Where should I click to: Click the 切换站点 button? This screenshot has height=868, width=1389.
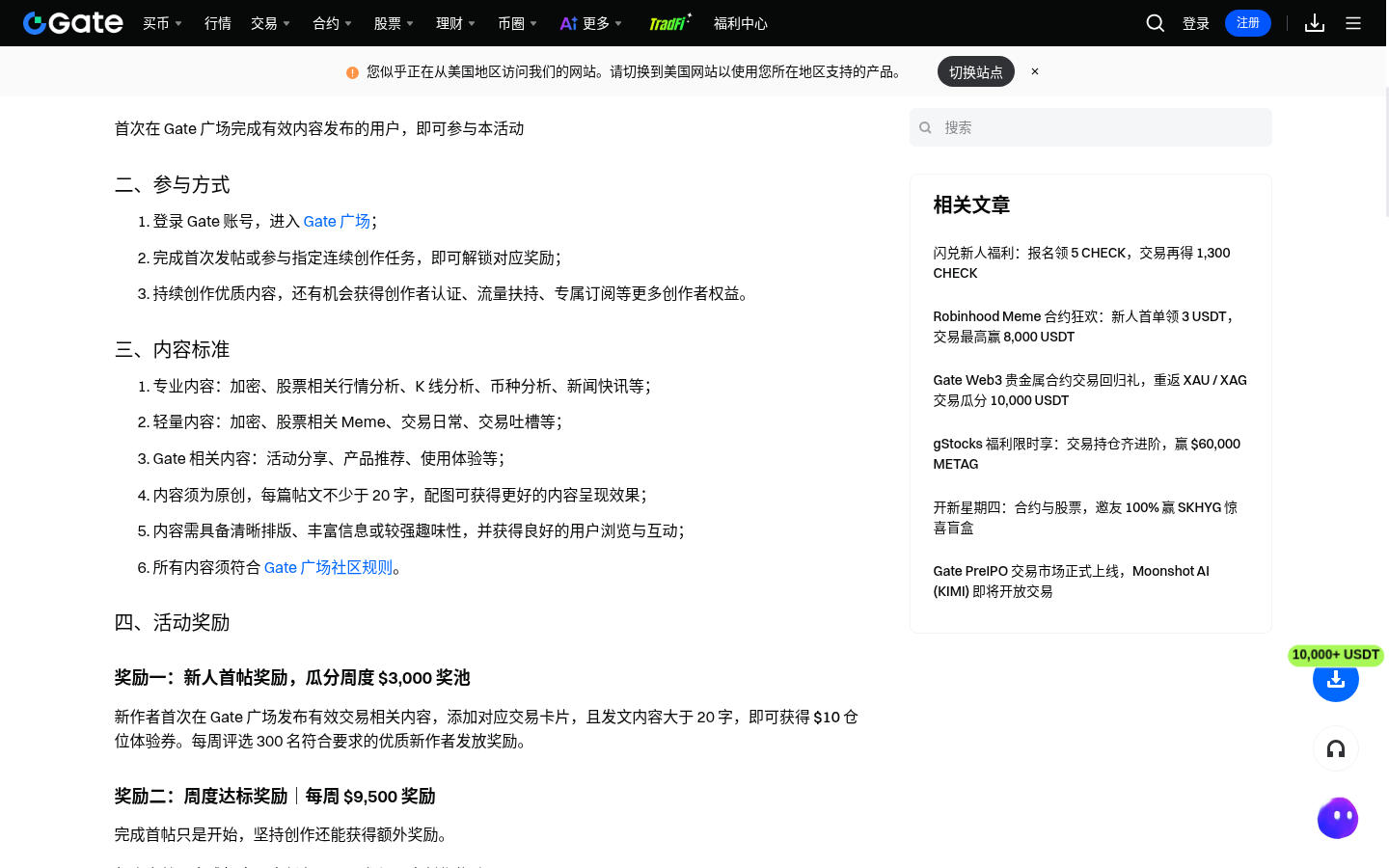976,71
